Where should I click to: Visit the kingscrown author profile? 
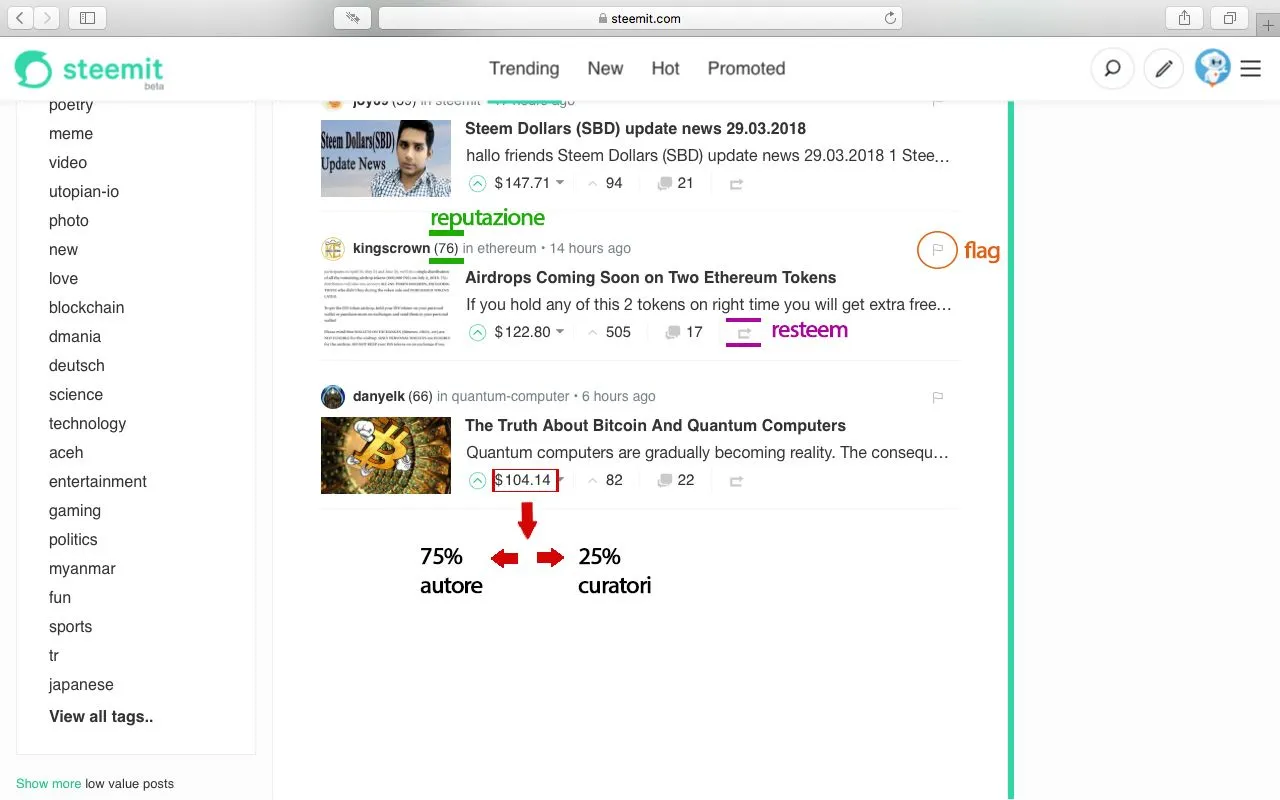click(x=391, y=248)
